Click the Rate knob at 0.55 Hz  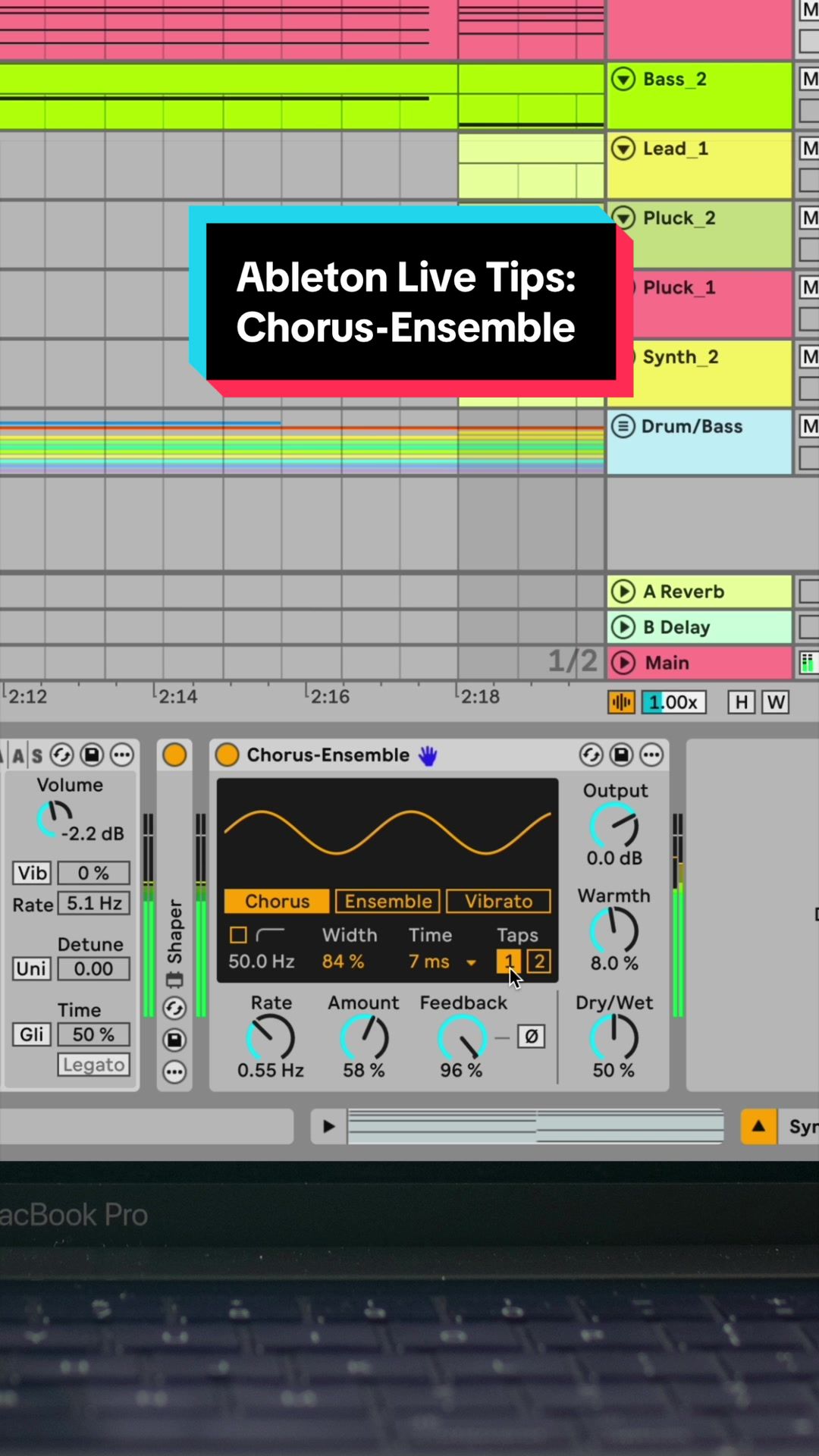(271, 1037)
